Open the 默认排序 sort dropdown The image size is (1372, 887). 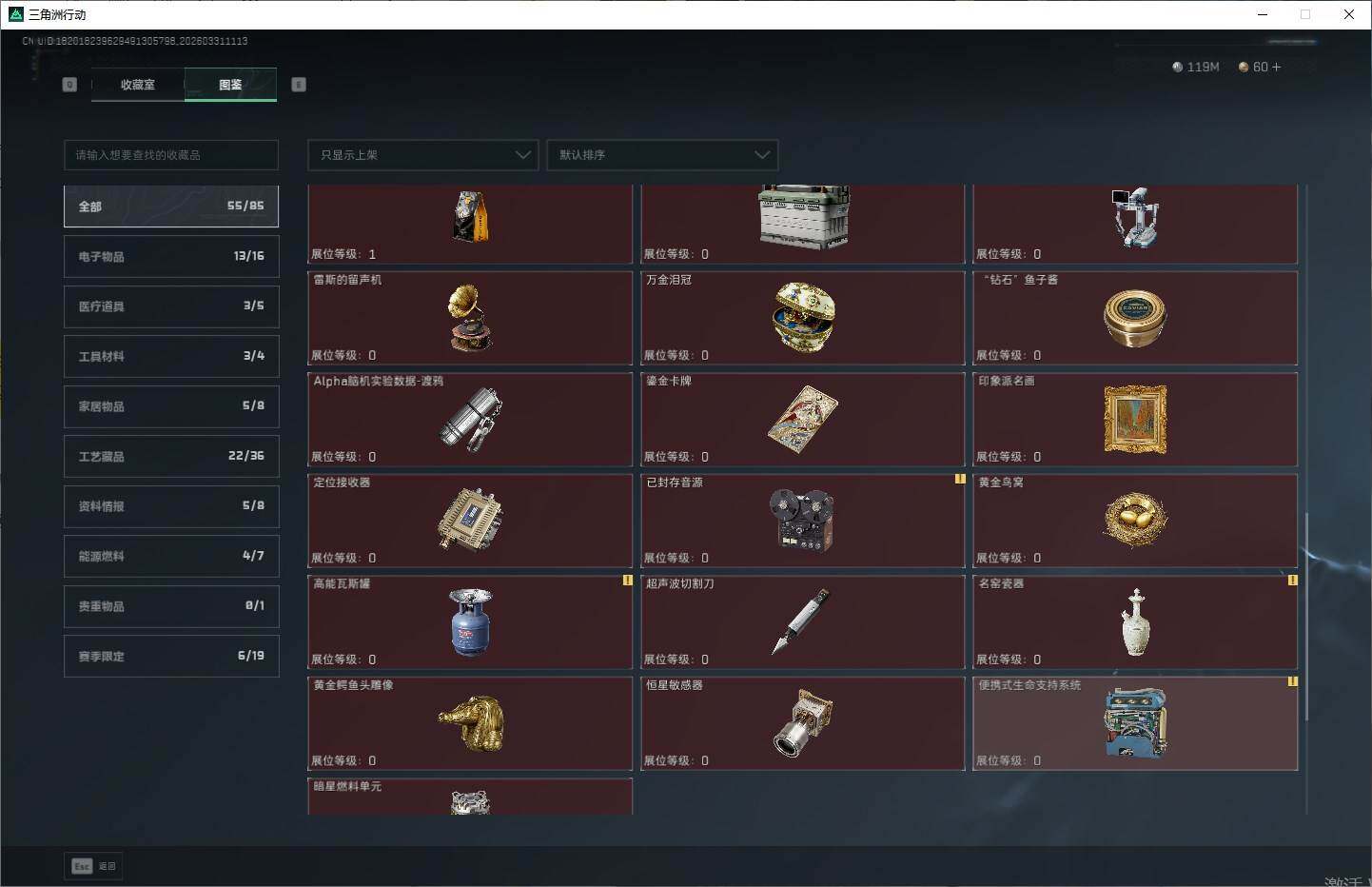pyautogui.click(x=662, y=155)
